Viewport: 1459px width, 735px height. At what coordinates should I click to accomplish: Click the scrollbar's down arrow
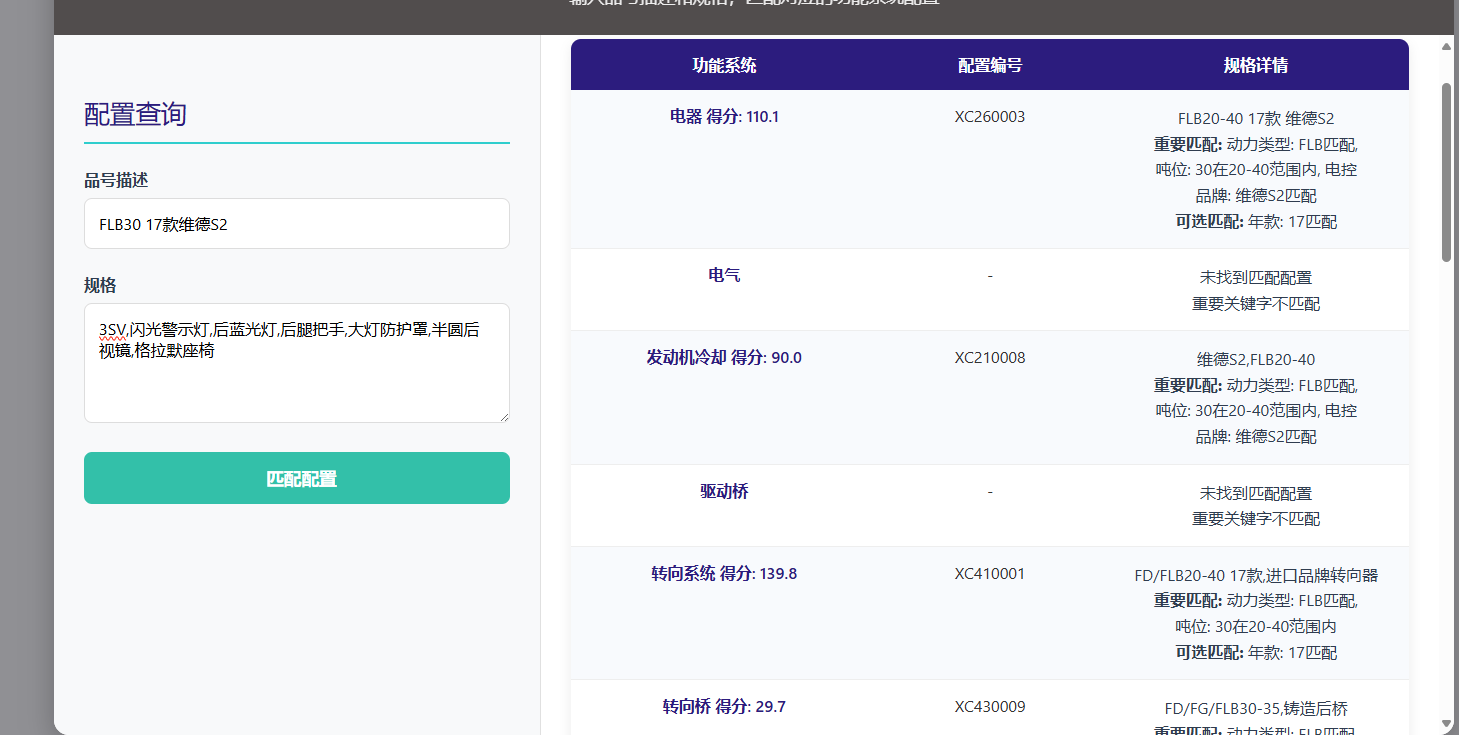(x=1446, y=723)
